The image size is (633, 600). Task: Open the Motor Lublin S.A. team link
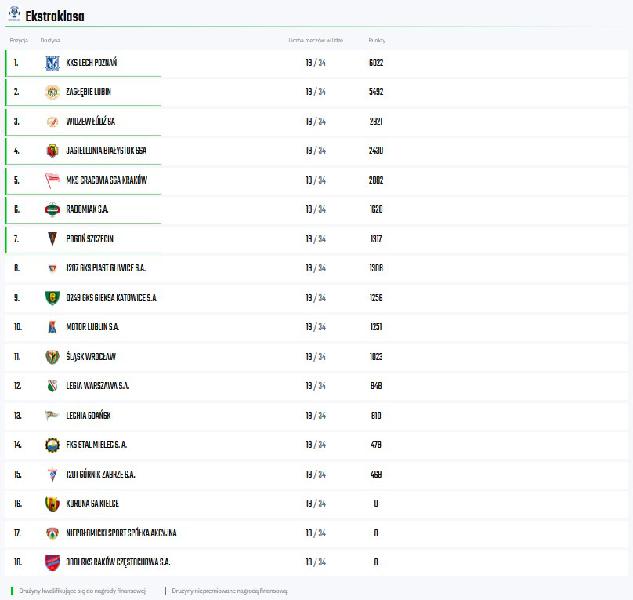tap(93, 327)
